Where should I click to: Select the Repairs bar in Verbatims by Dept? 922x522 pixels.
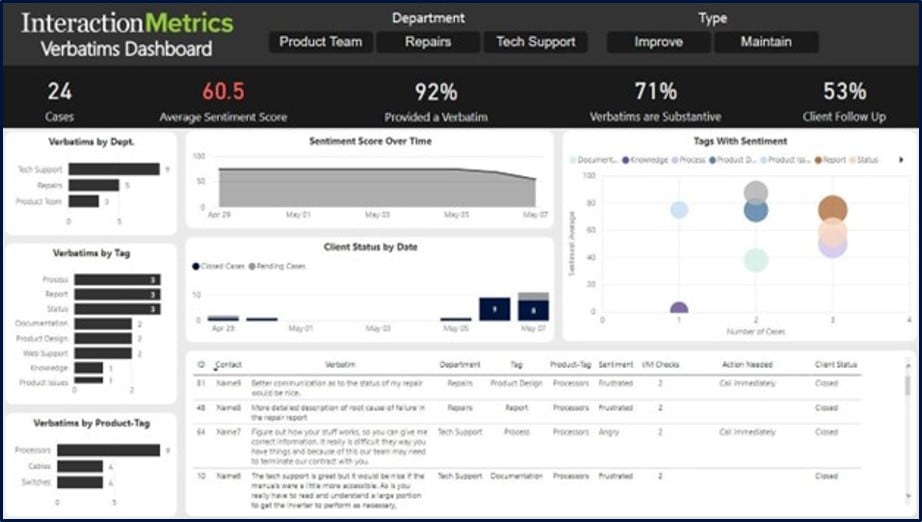(x=93, y=185)
